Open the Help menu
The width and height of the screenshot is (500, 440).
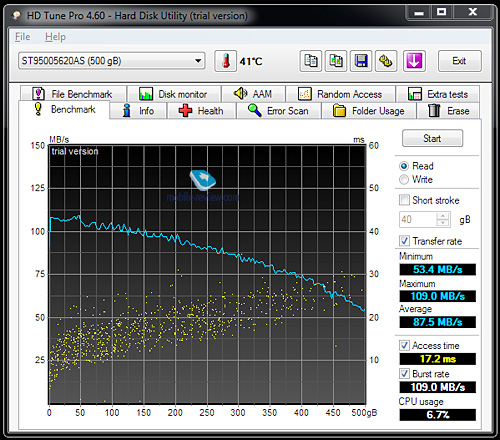[55, 37]
